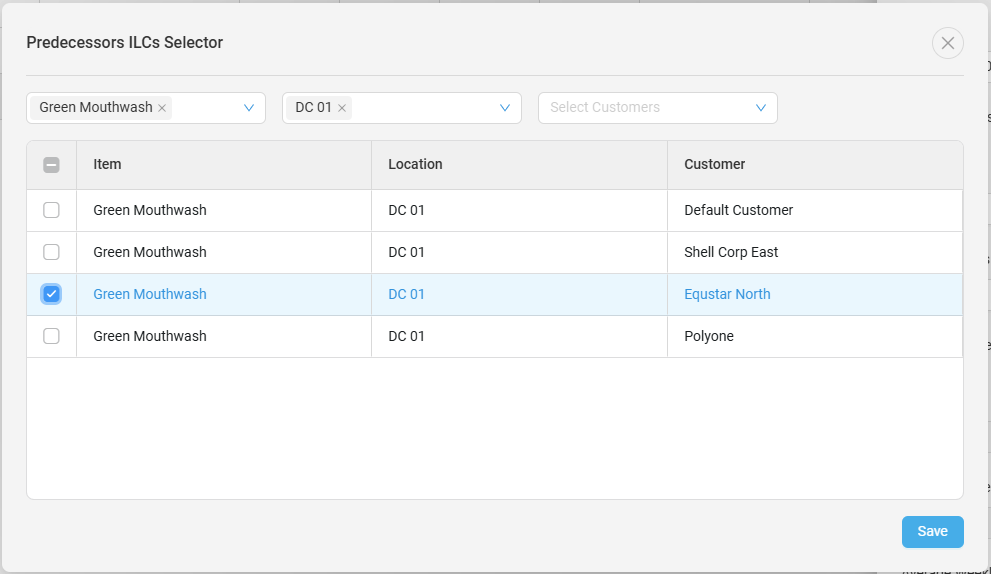Expand the location filter dropdown arrow

505,108
